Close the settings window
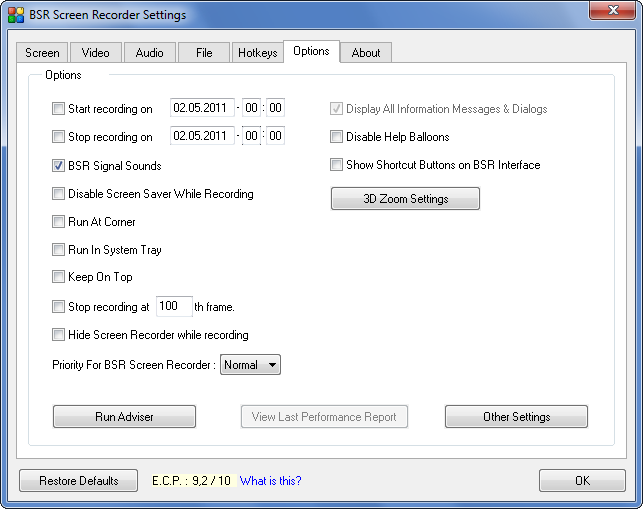643x509 pixels. point(613,10)
